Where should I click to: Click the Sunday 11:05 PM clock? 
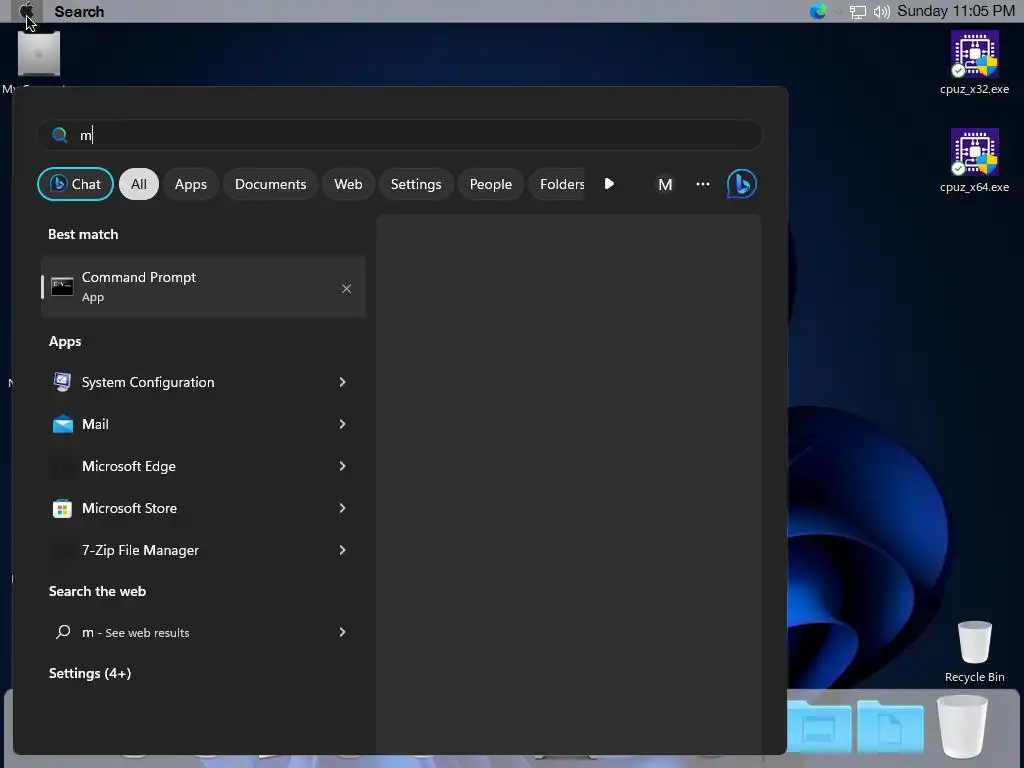point(955,11)
